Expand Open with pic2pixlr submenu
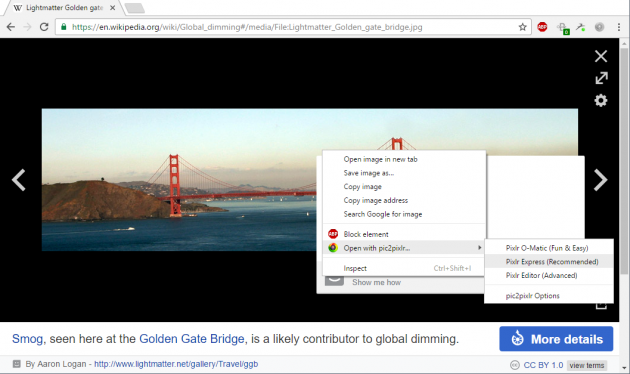 coord(404,248)
